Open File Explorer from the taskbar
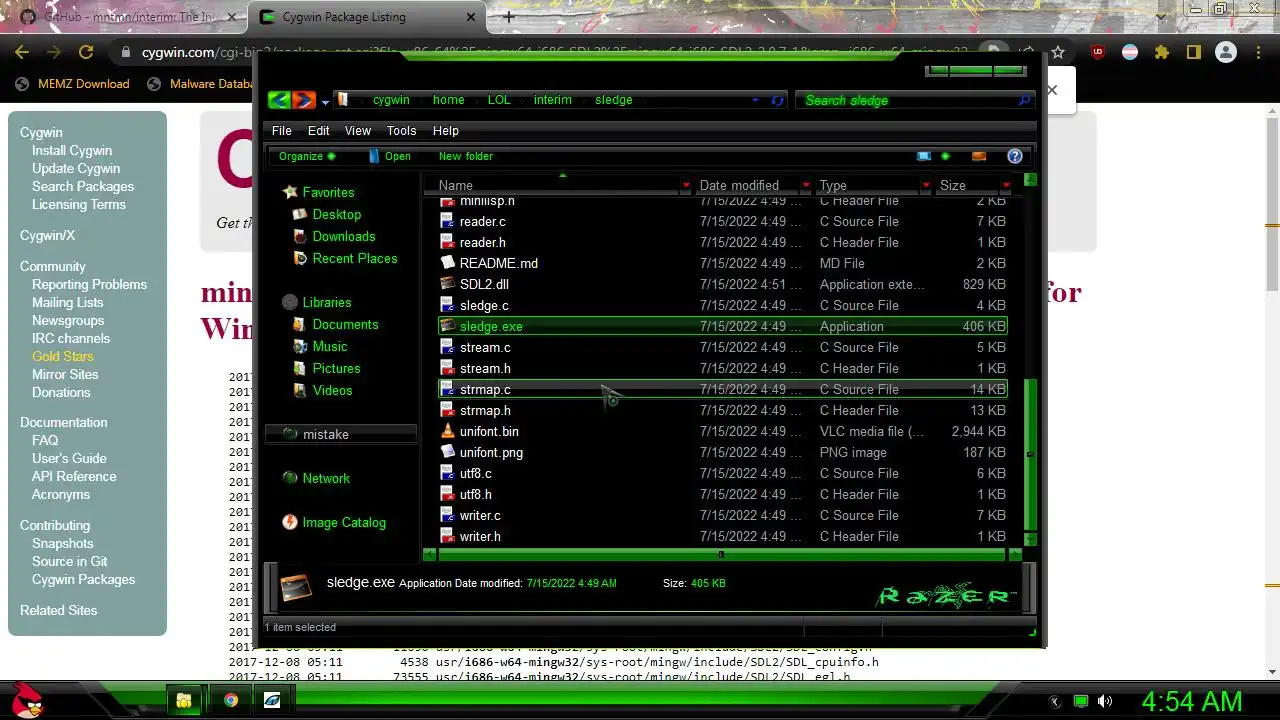 (x=184, y=700)
